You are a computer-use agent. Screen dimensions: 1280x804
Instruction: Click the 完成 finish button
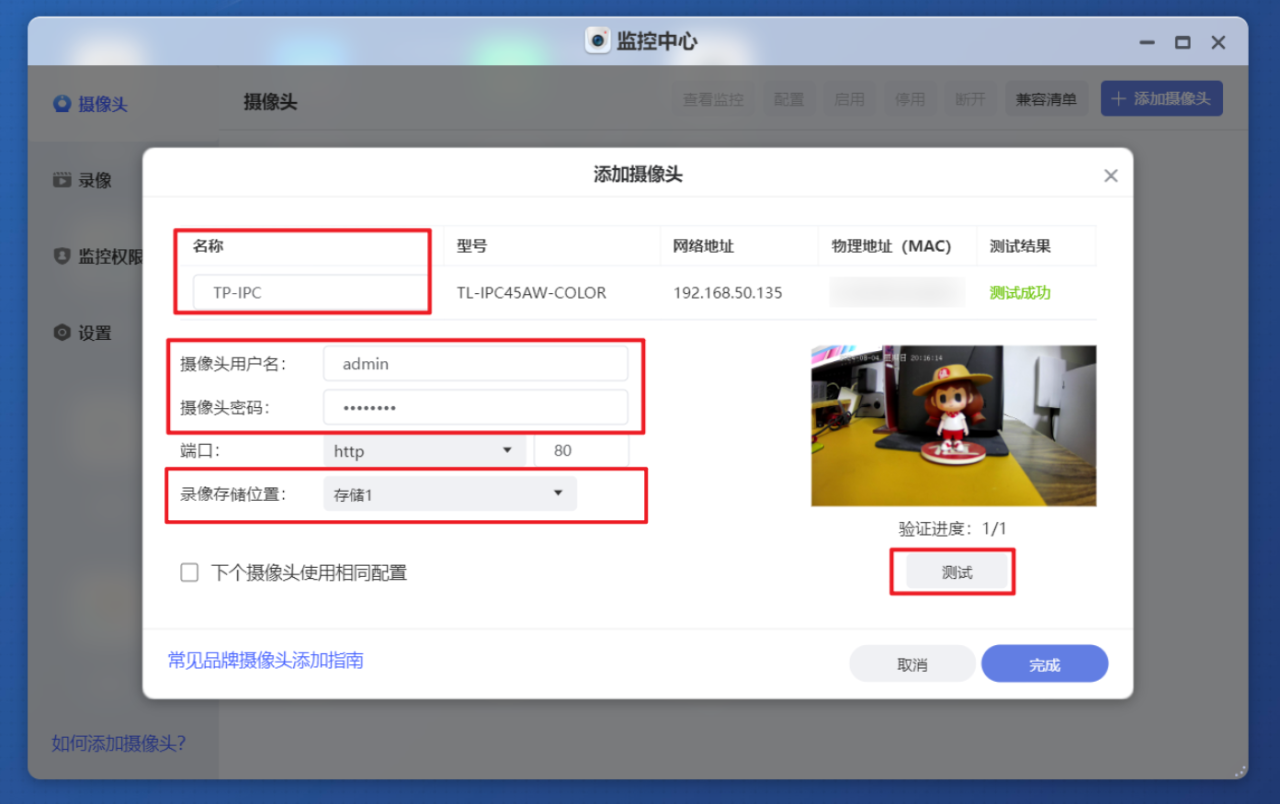point(1044,663)
